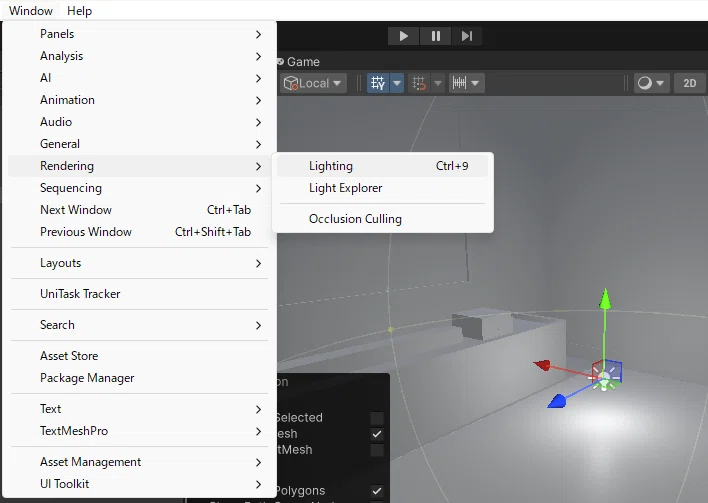Open the draw mode sphere dropdown

(651, 83)
